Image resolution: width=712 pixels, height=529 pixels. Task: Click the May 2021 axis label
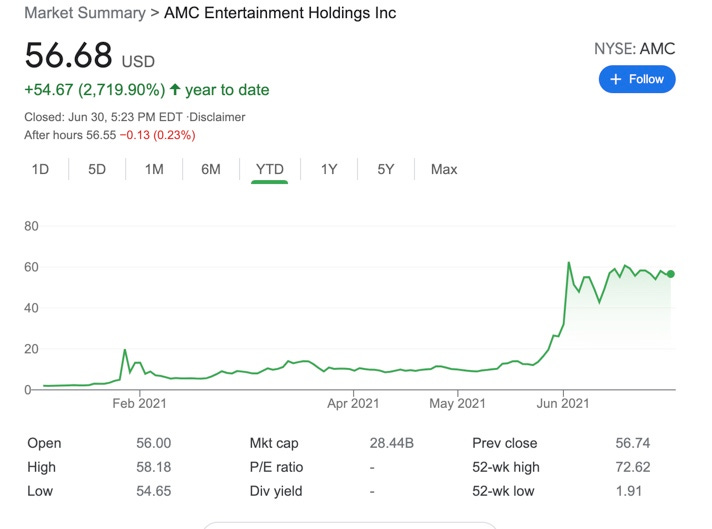(x=457, y=403)
